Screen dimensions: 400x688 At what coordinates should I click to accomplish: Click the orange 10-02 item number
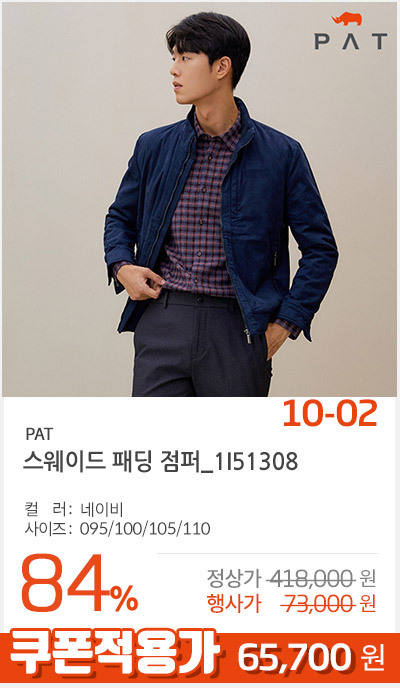(x=330, y=414)
